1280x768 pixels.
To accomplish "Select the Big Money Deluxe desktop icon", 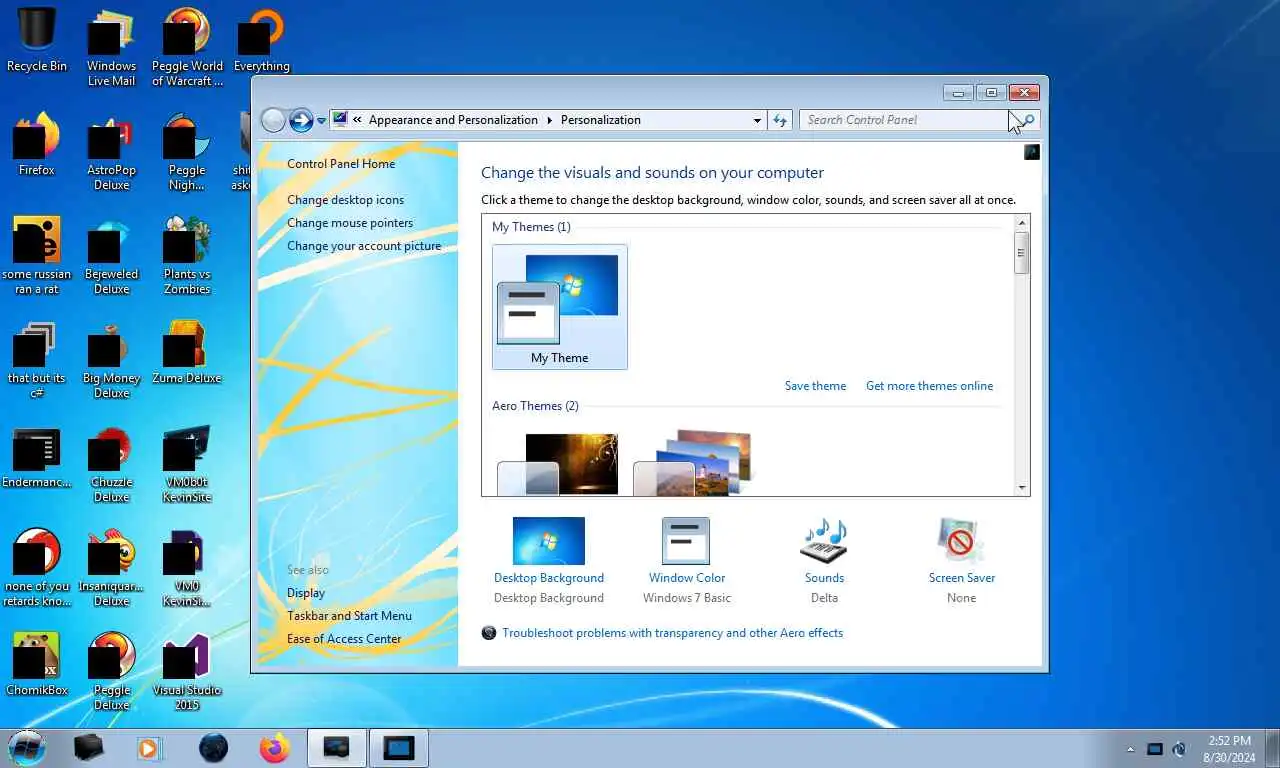I will click(x=111, y=359).
